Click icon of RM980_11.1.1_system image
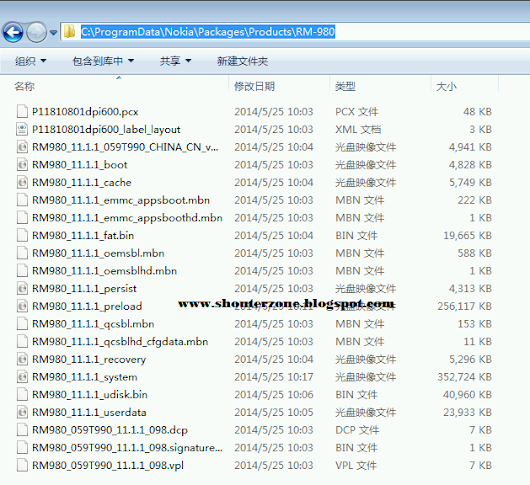Viewport: 530px width, 485px height. (22, 377)
